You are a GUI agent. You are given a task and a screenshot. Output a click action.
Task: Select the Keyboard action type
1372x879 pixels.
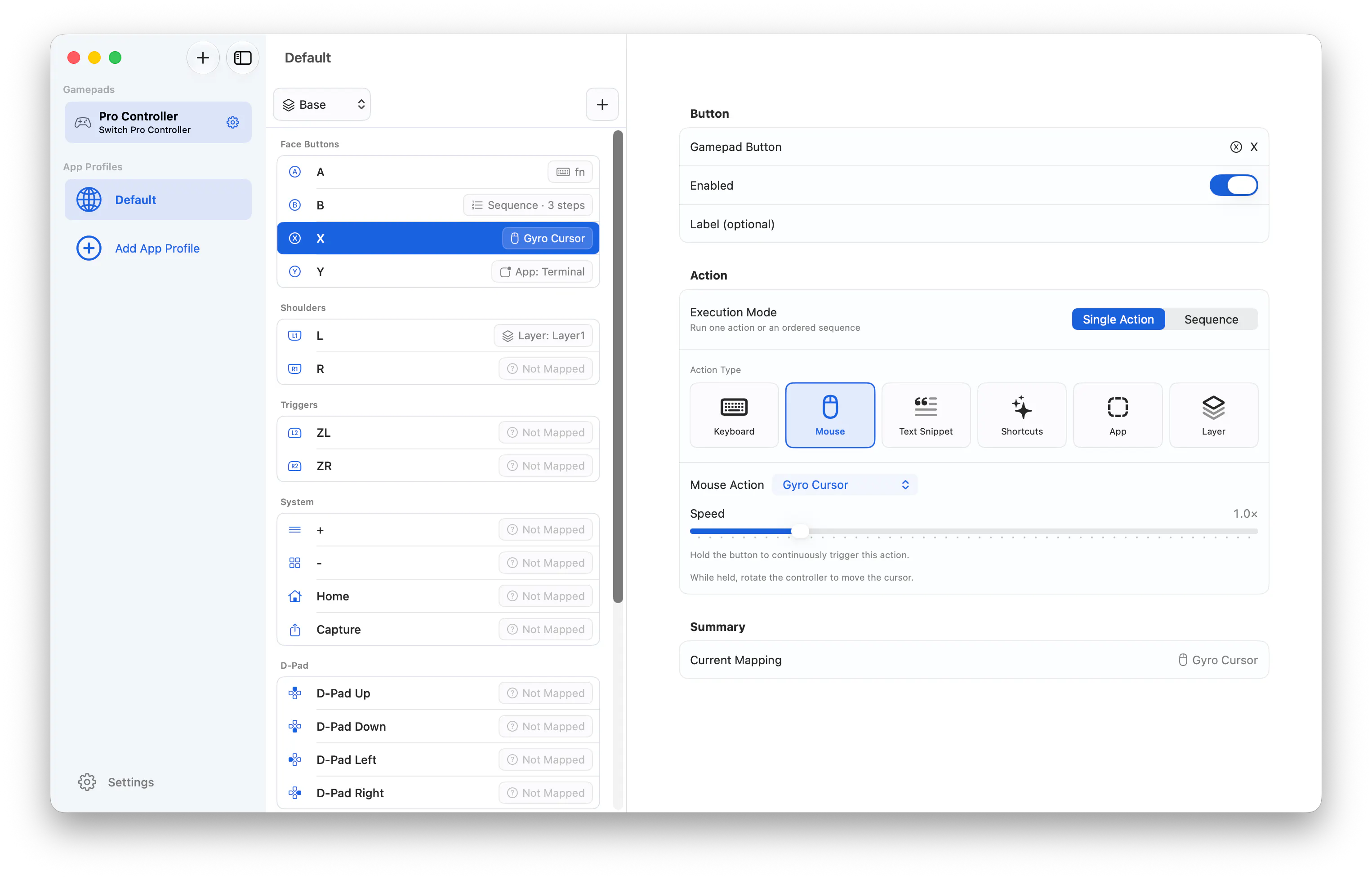734,415
